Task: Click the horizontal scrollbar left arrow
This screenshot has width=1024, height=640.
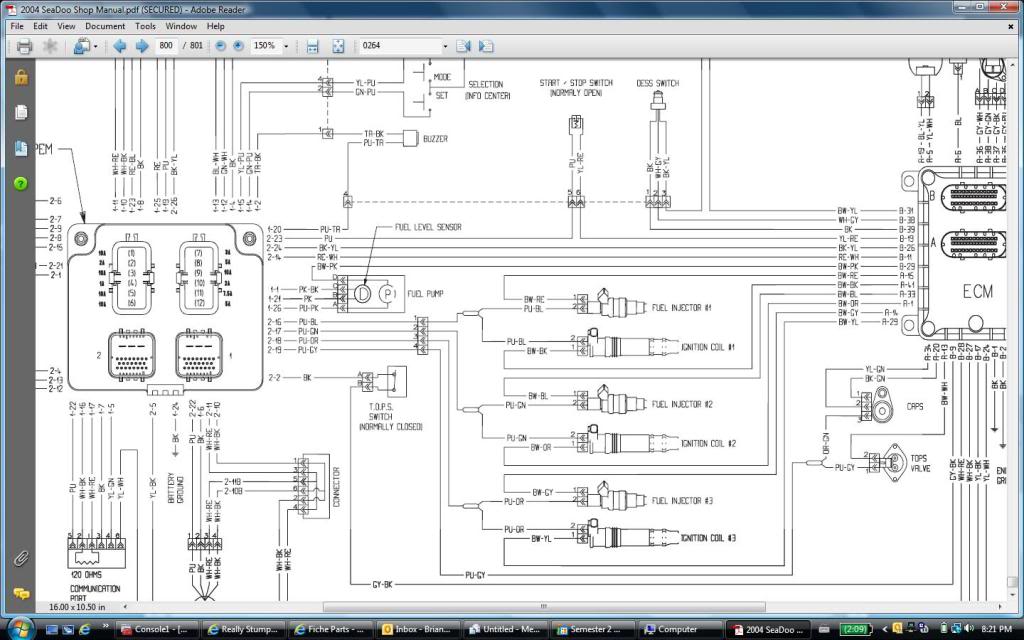Action: (x=126, y=607)
